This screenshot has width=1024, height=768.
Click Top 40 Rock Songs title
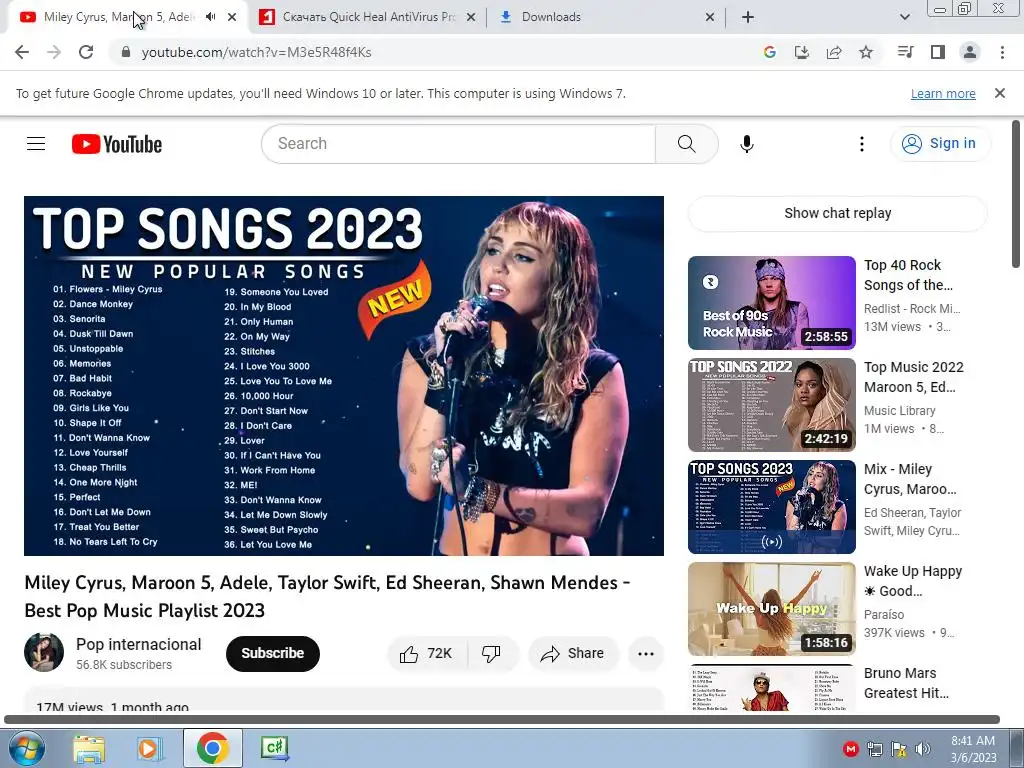click(x=908, y=275)
